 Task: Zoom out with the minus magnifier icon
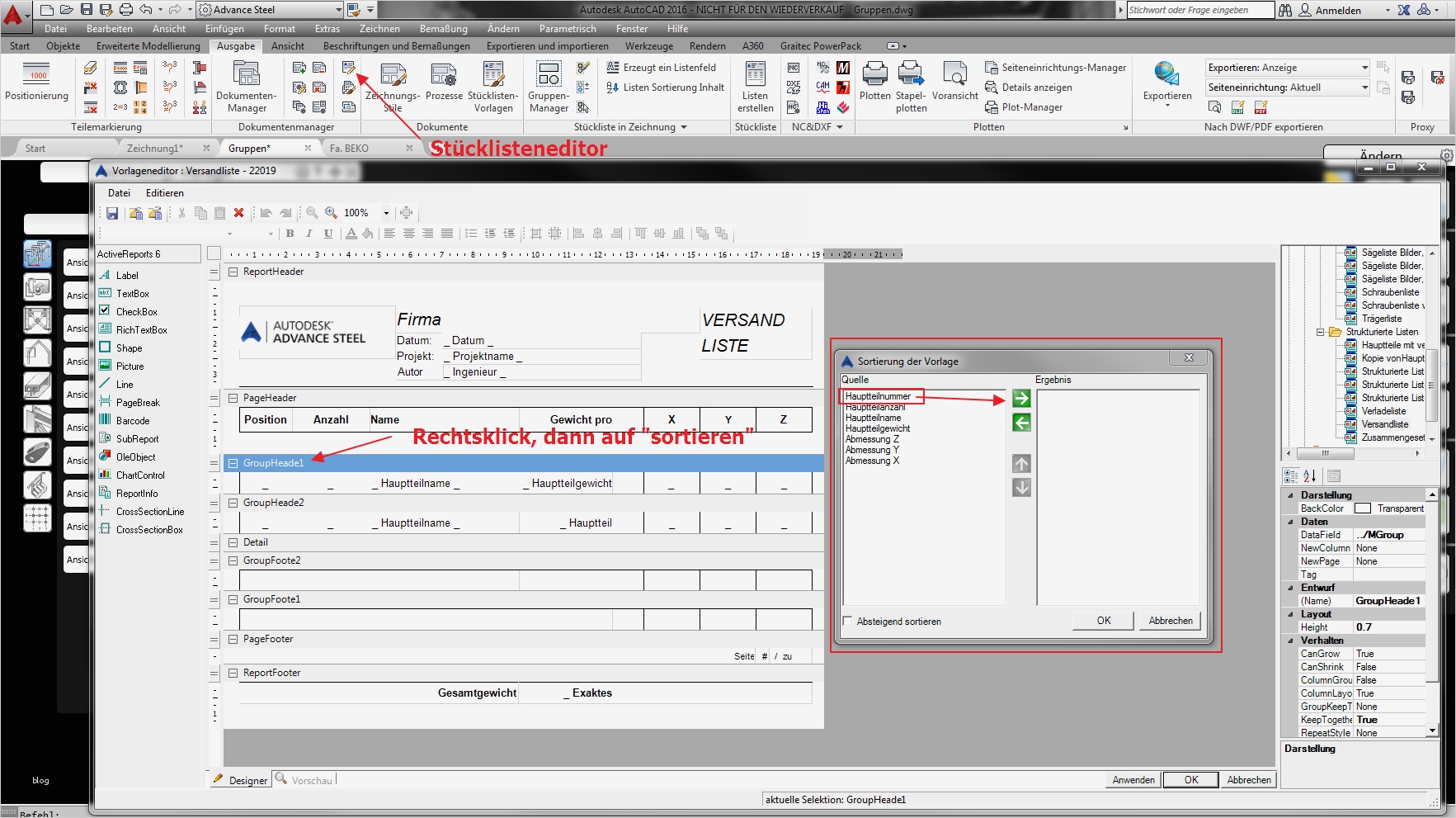pyautogui.click(x=313, y=213)
